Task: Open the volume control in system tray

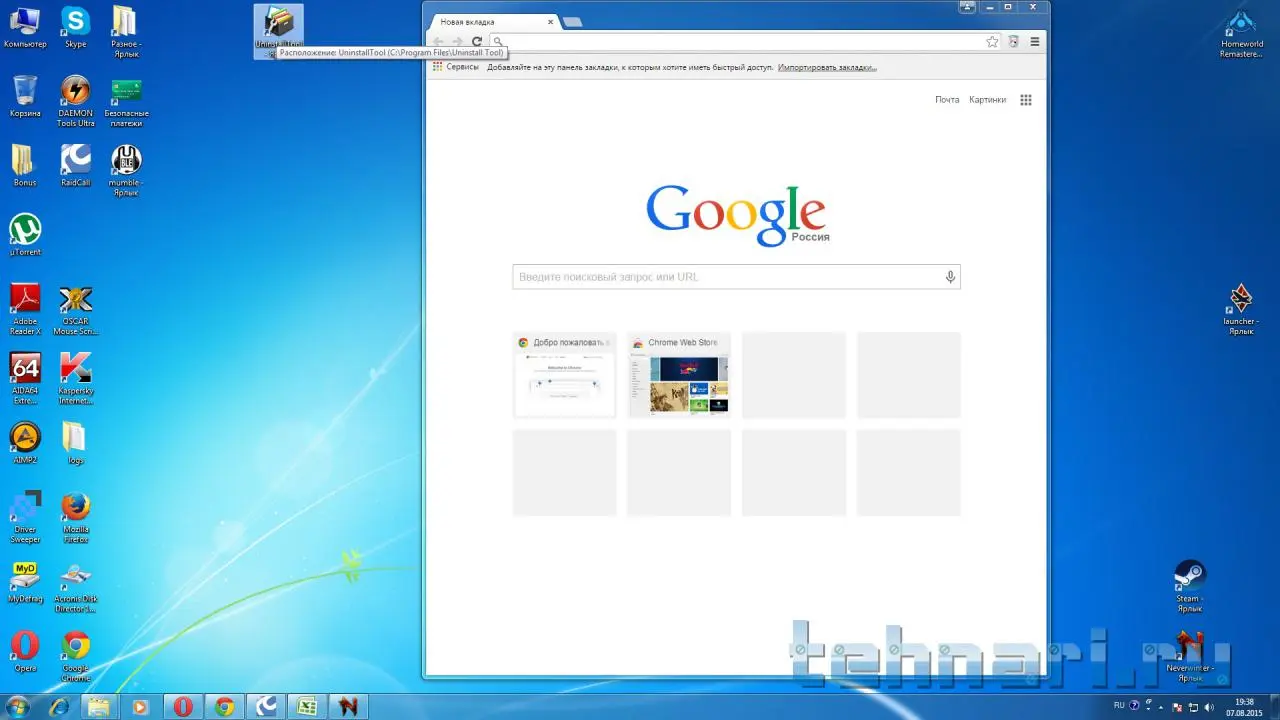Action: [1208, 707]
